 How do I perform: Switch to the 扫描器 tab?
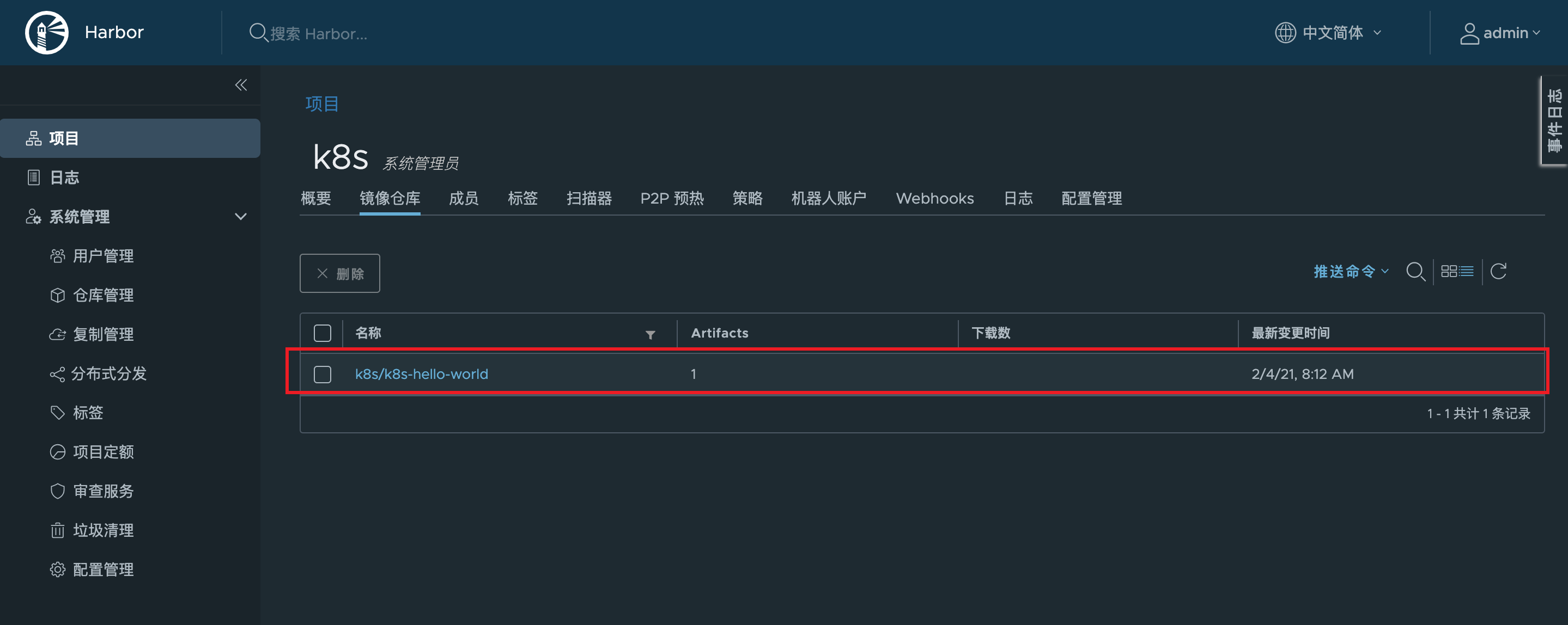[589, 198]
